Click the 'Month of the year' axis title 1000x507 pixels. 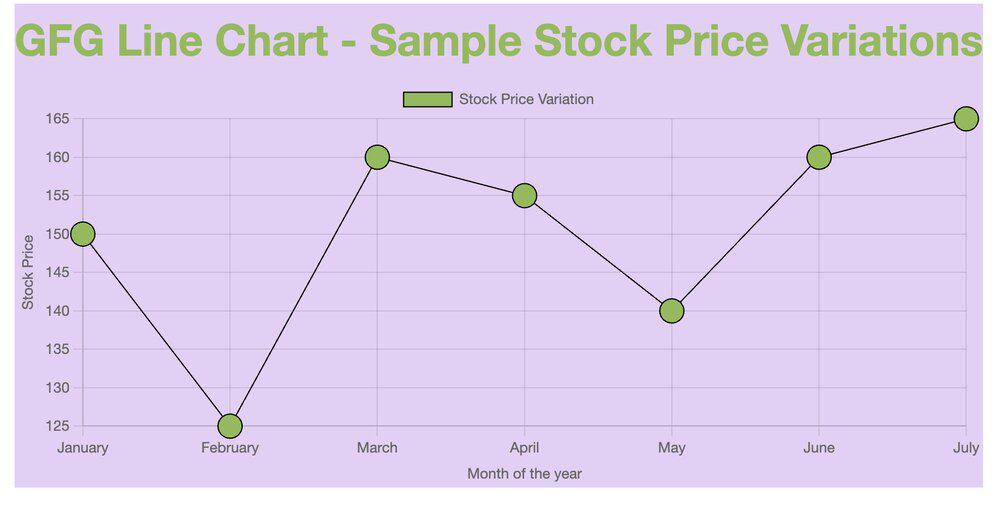coord(524,474)
